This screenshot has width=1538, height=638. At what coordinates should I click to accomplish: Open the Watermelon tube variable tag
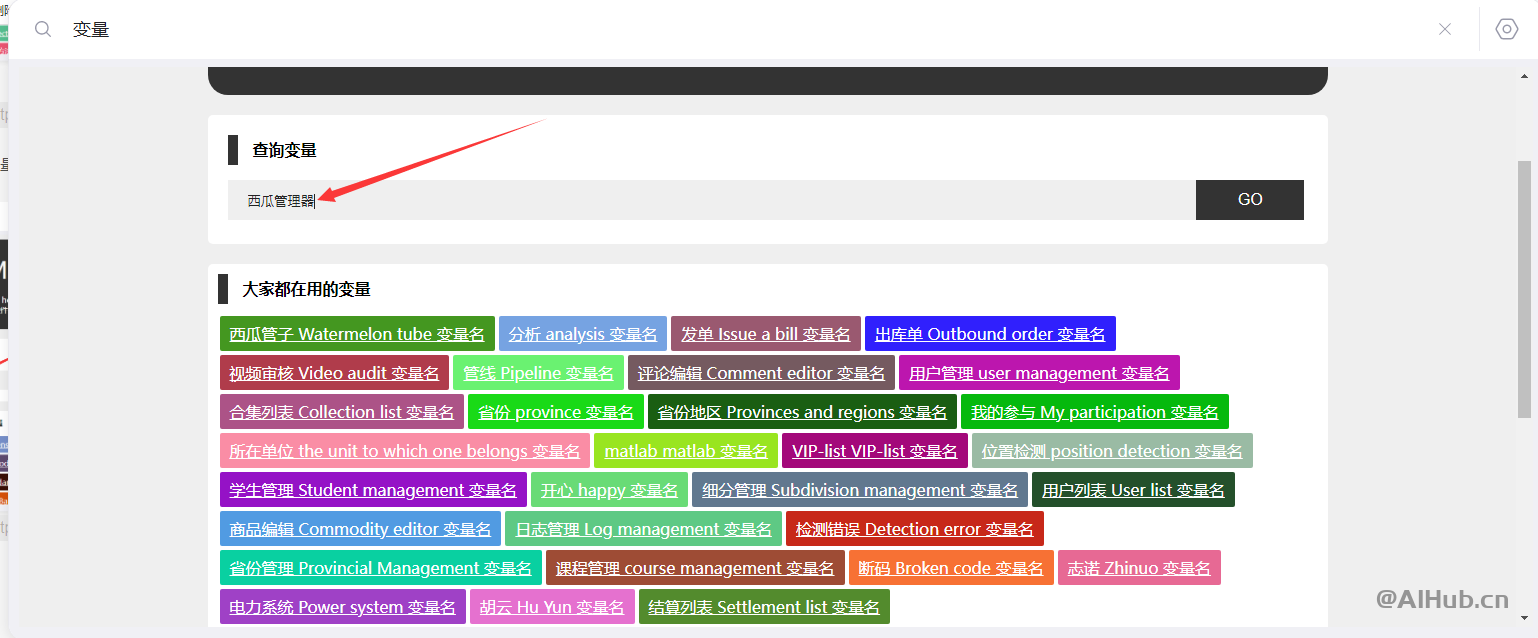[x=357, y=334]
